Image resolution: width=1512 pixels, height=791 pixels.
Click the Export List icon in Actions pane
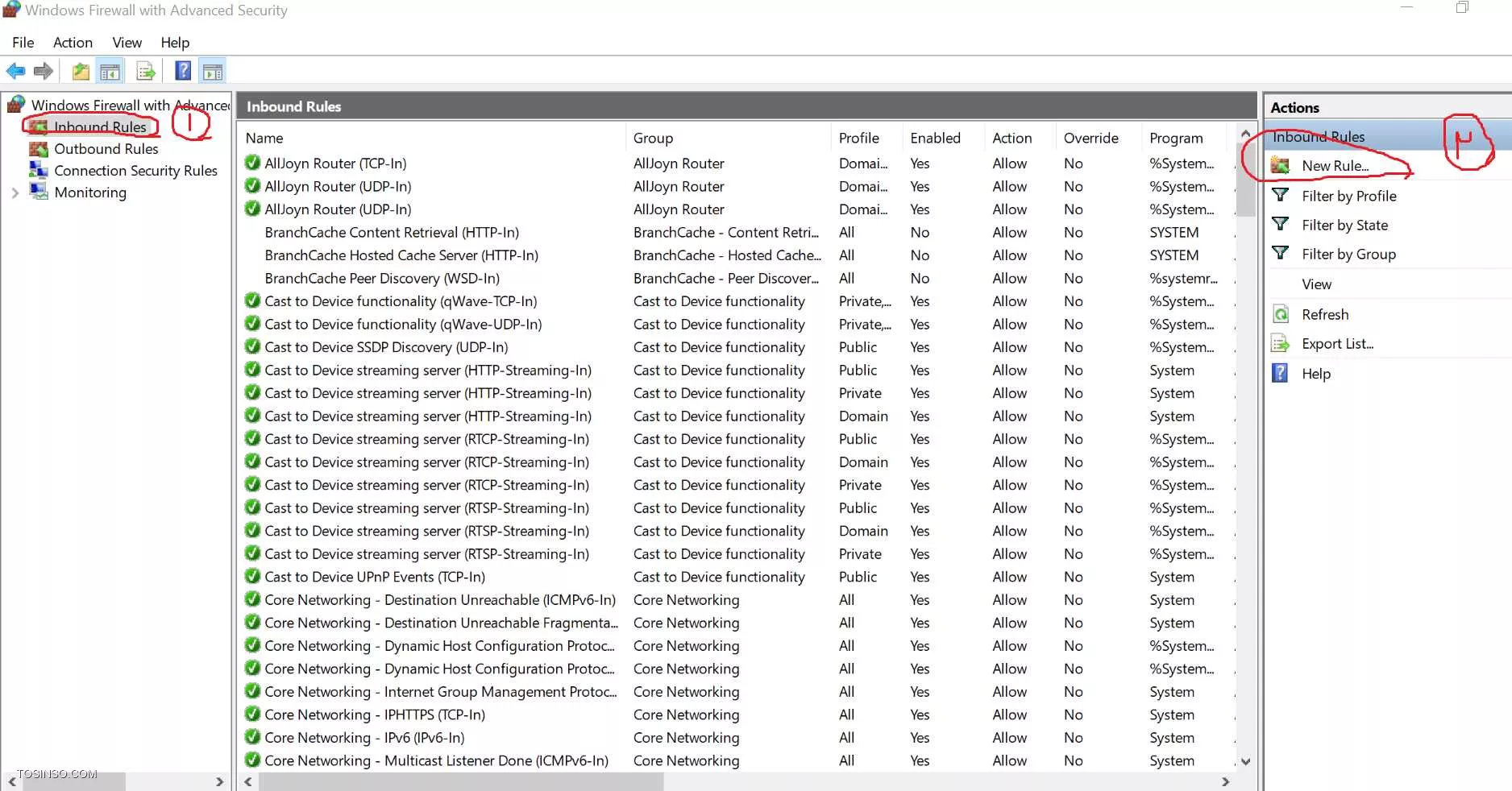(x=1280, y=344)
